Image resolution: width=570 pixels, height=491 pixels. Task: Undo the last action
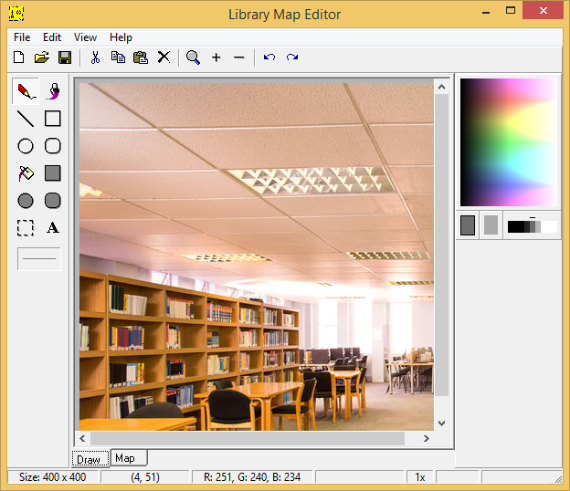coord(269,57)
